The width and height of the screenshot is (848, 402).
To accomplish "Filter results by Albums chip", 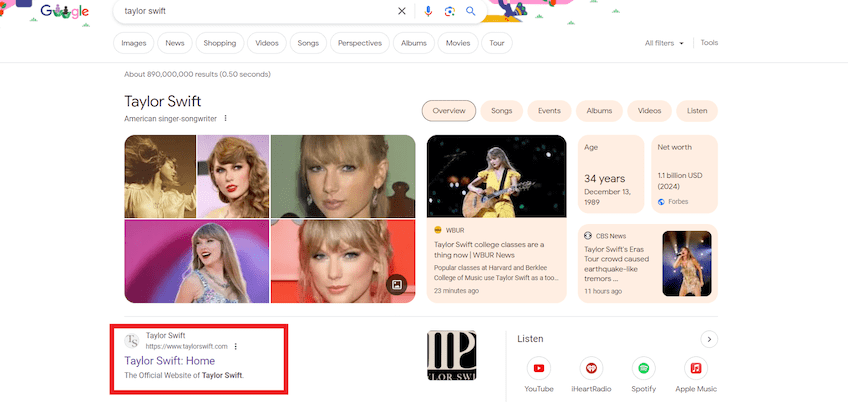I will click(414, 43).
